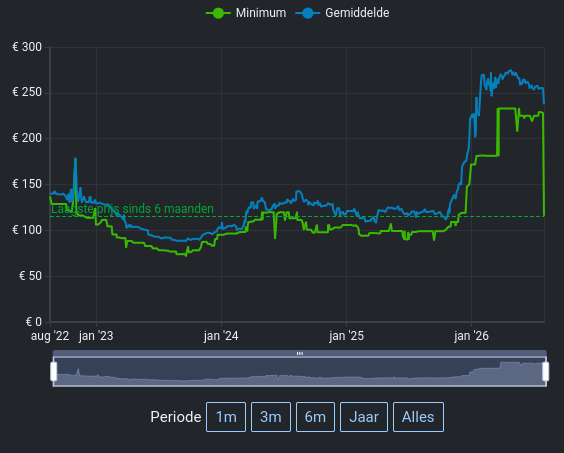Image resolution: width=564 pixels, height=453 pixels.
Task: Set the period to 1m
Action: [226, 417]
